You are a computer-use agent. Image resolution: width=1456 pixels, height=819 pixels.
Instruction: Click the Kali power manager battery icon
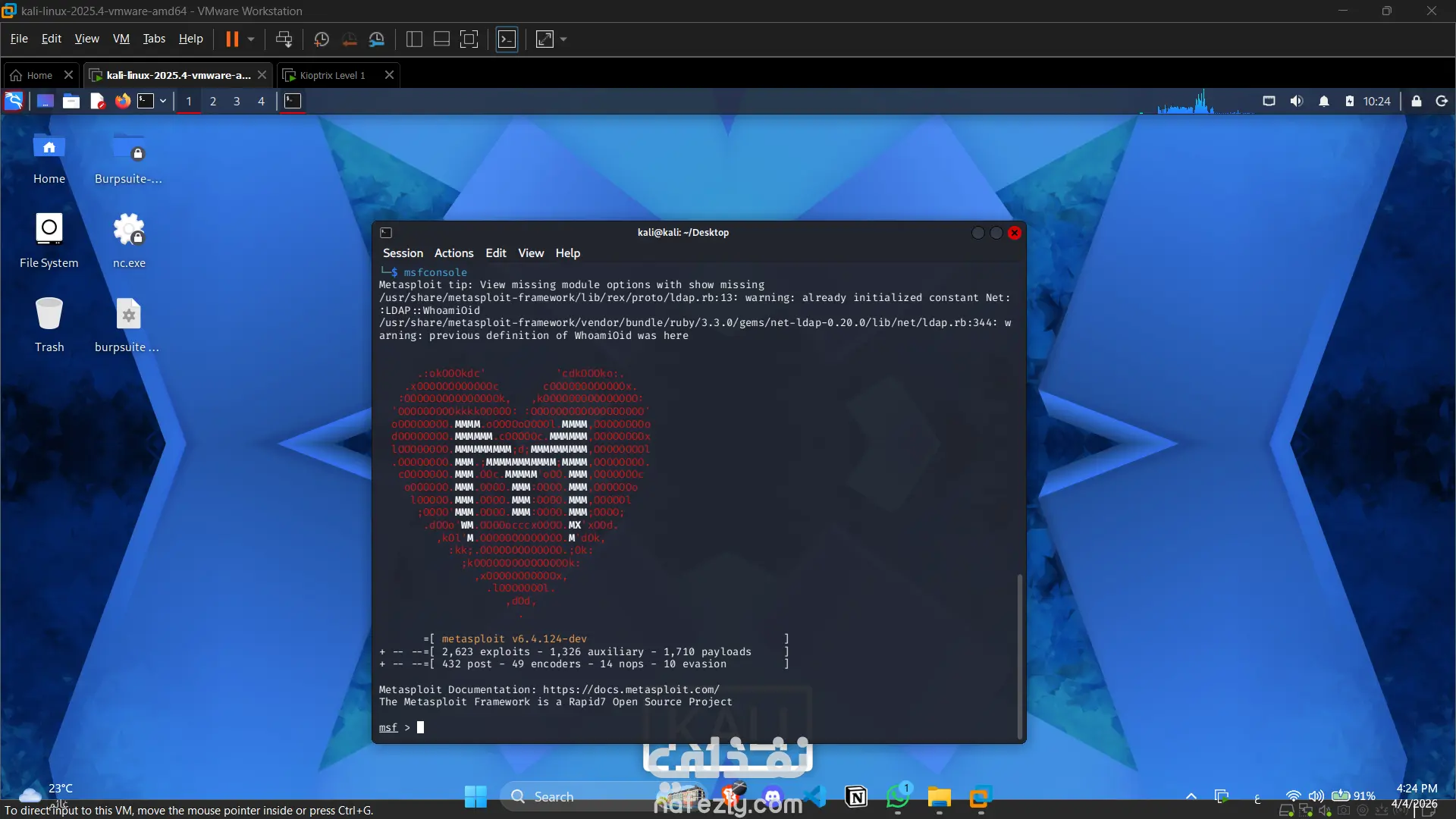(1350, 101)
